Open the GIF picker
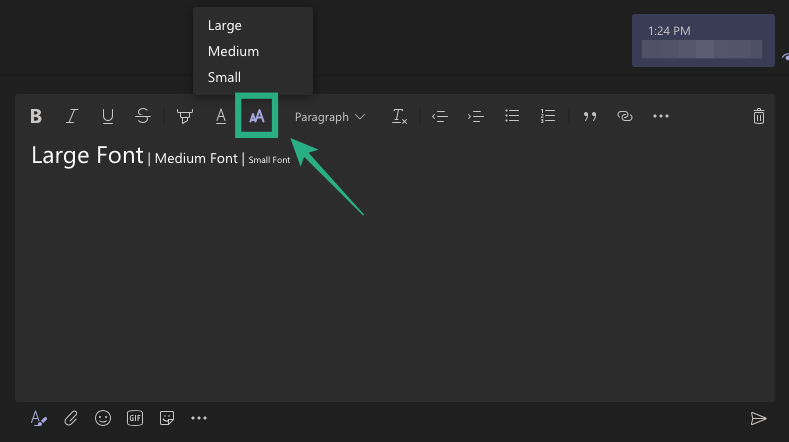Viewport: 789px width, 442px height. click(x=135, y=418)
